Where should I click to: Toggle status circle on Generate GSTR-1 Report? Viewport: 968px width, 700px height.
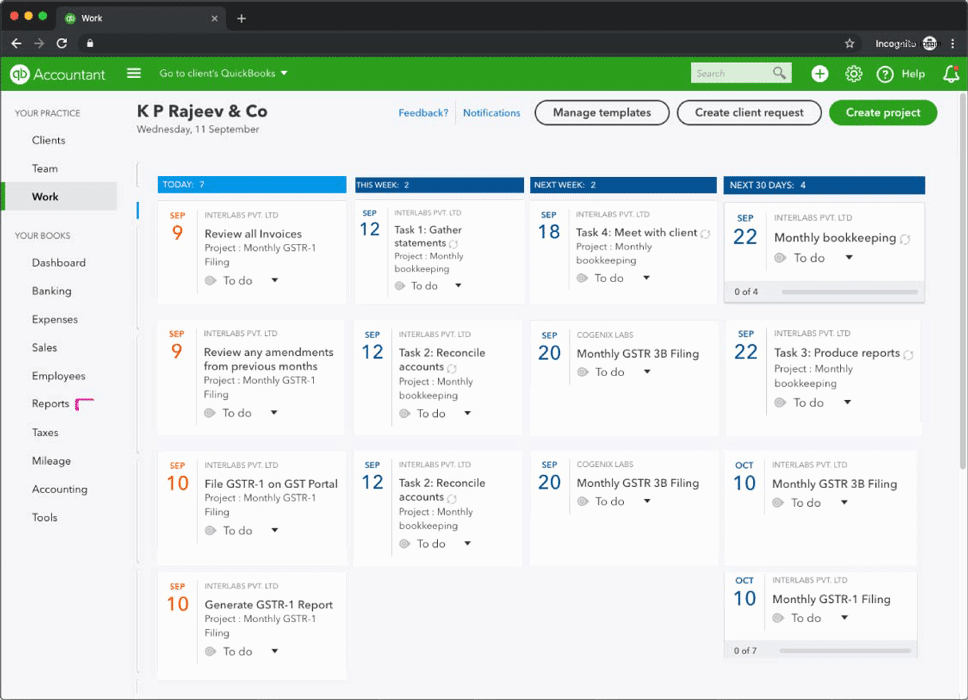tap(210, 651)
